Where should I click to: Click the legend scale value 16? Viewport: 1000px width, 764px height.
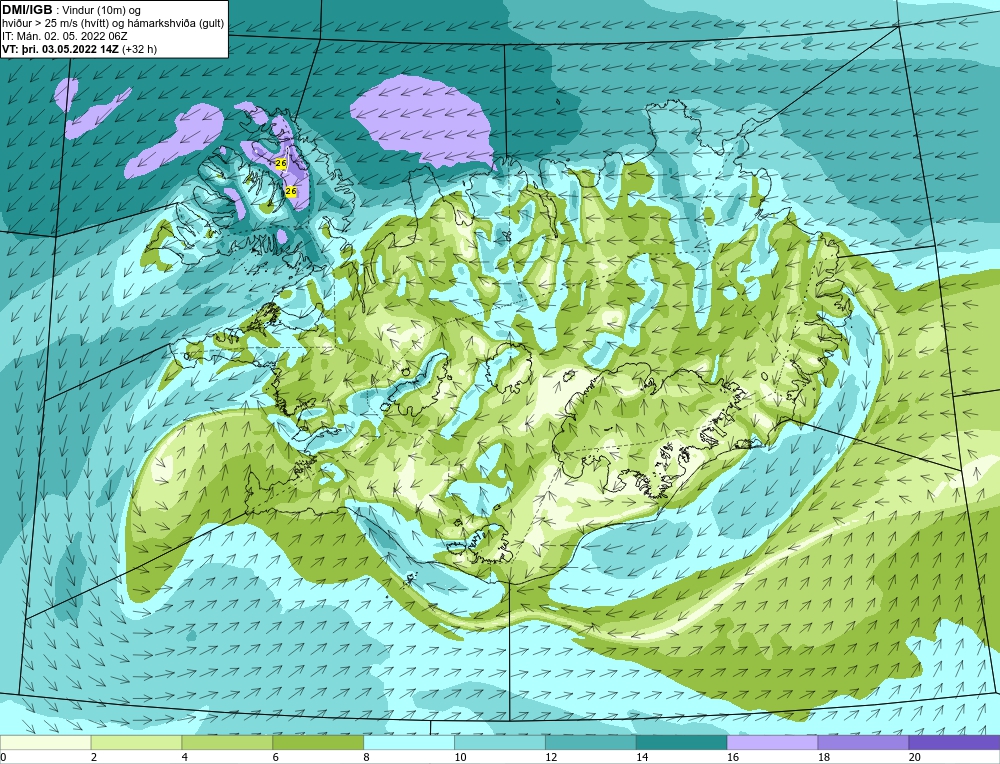pyautogui.click(x=733, y=757)
